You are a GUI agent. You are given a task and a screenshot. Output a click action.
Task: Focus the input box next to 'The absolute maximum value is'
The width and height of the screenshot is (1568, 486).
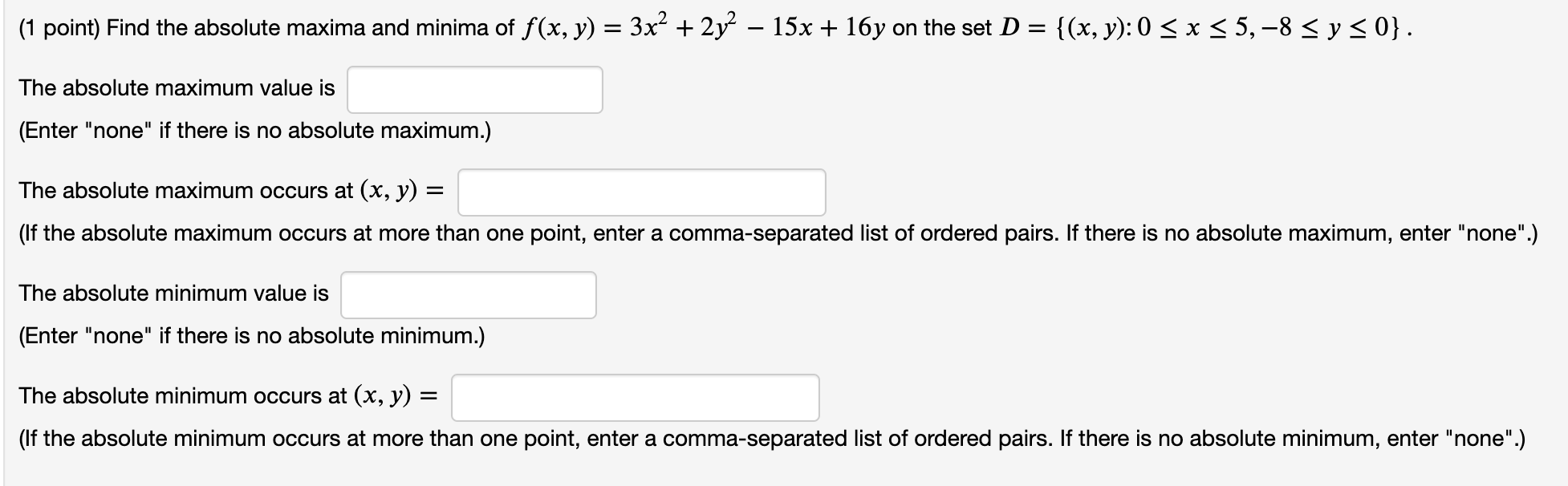(475, 89)
